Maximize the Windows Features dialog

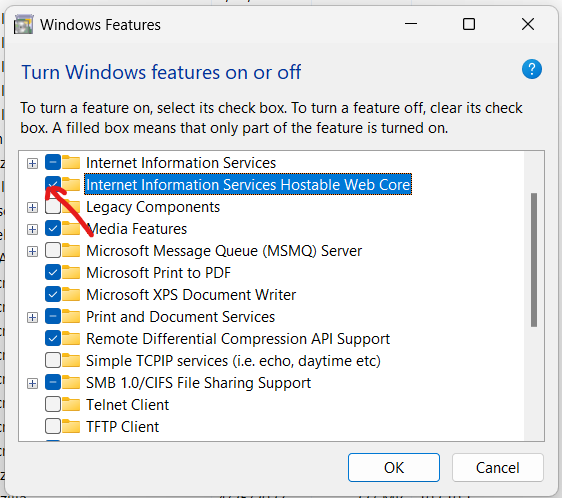[x=469, y=24]
